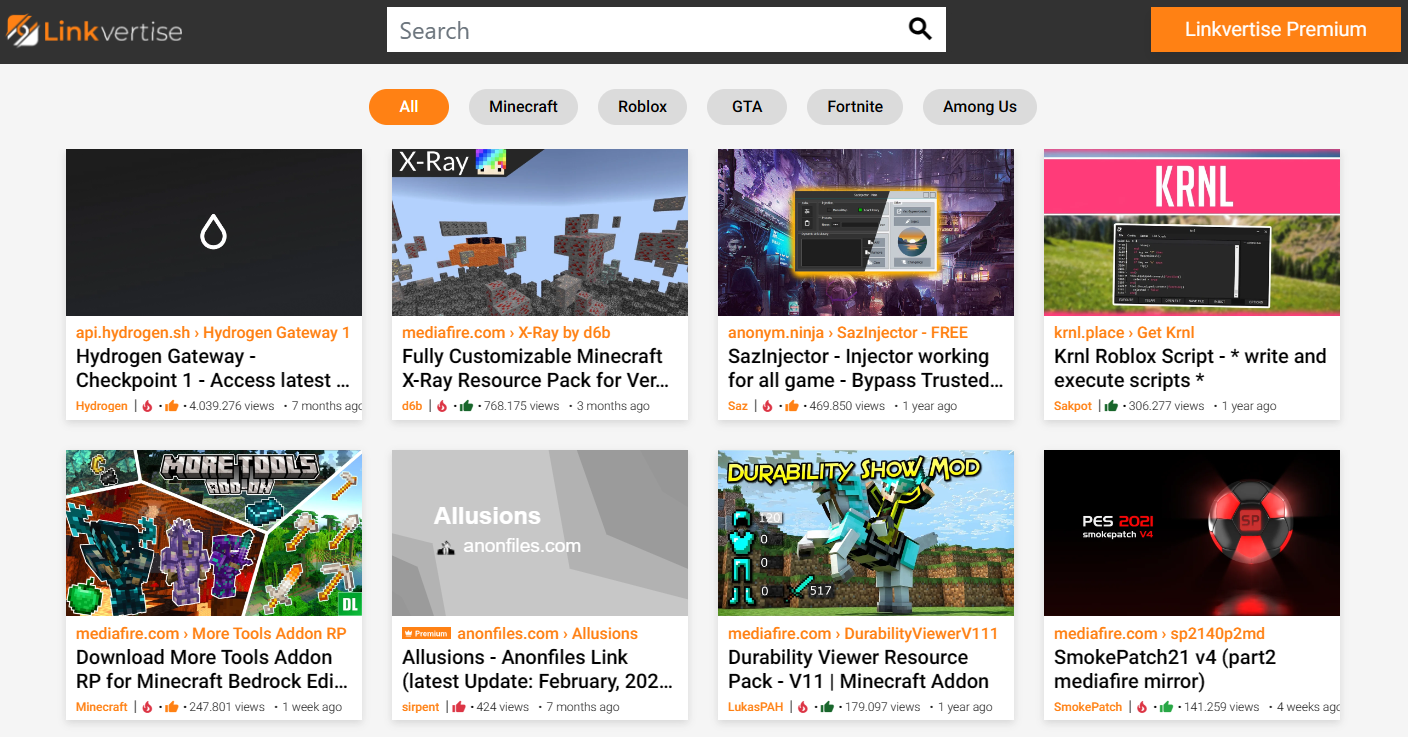Click the flame icon on the More Tools Addon card
Viewport: 1408px width, 737px height.
[147, 707]
